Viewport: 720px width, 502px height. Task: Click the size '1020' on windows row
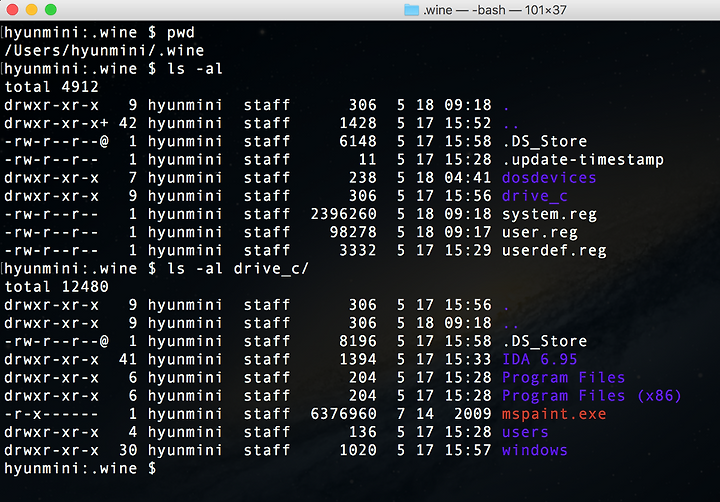tap(358, 451)
